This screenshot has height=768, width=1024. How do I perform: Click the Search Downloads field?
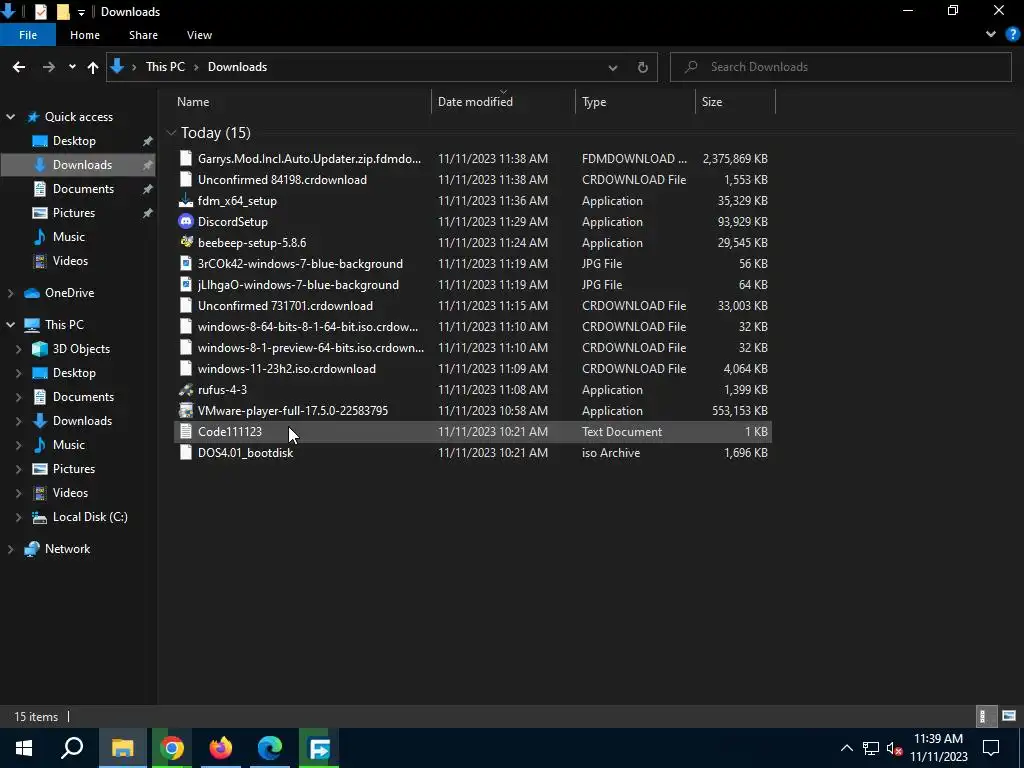pyautogui.click(x=840, y=67)
